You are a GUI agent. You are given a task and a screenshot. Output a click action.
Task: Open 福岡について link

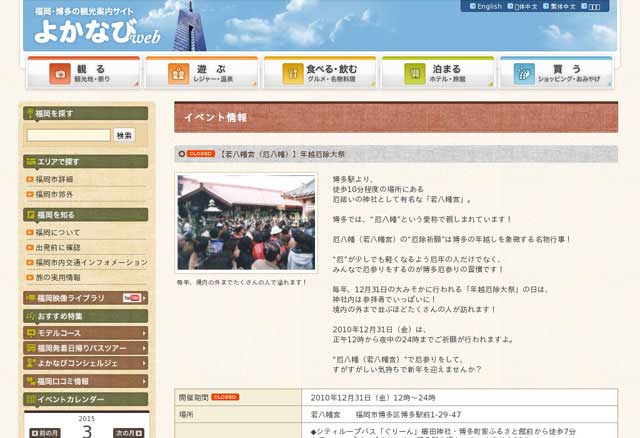tap(58, 232)
